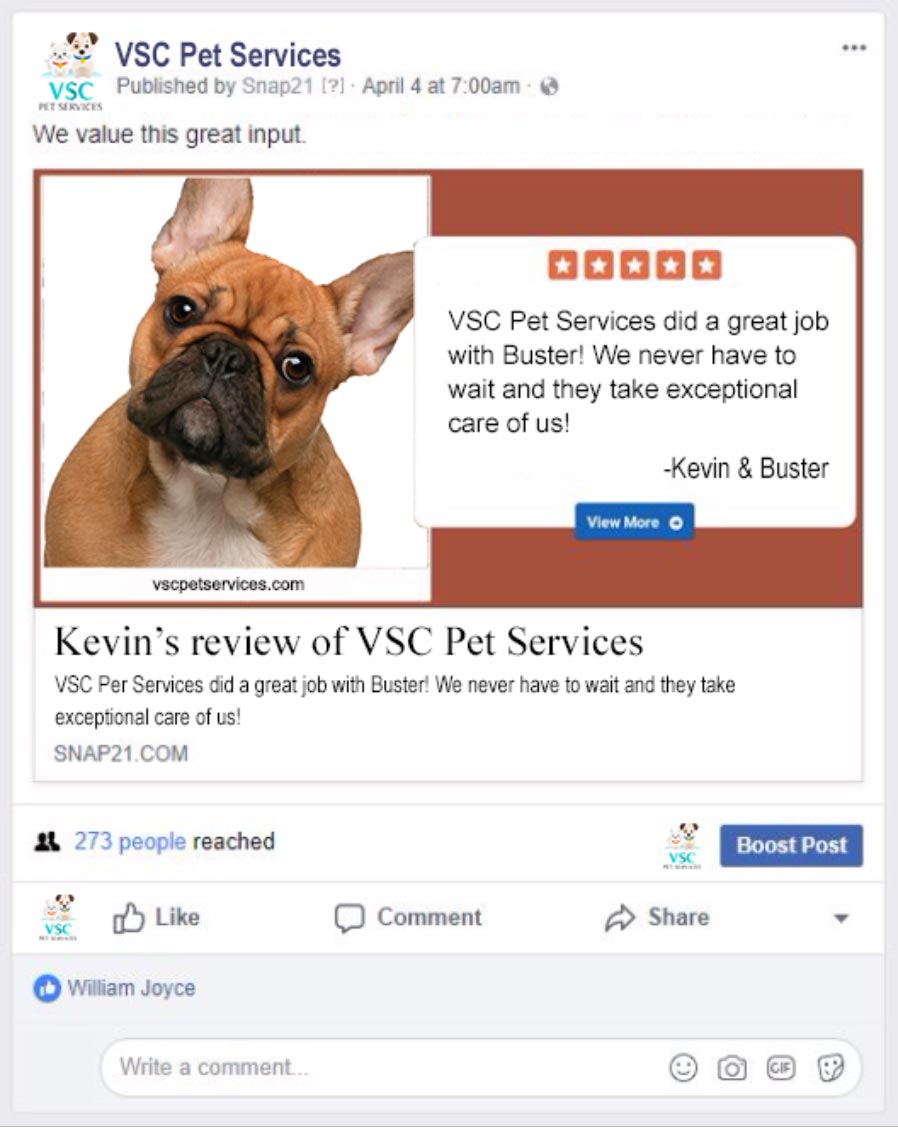Open the Snap21 publisher link

coord(278,86)
